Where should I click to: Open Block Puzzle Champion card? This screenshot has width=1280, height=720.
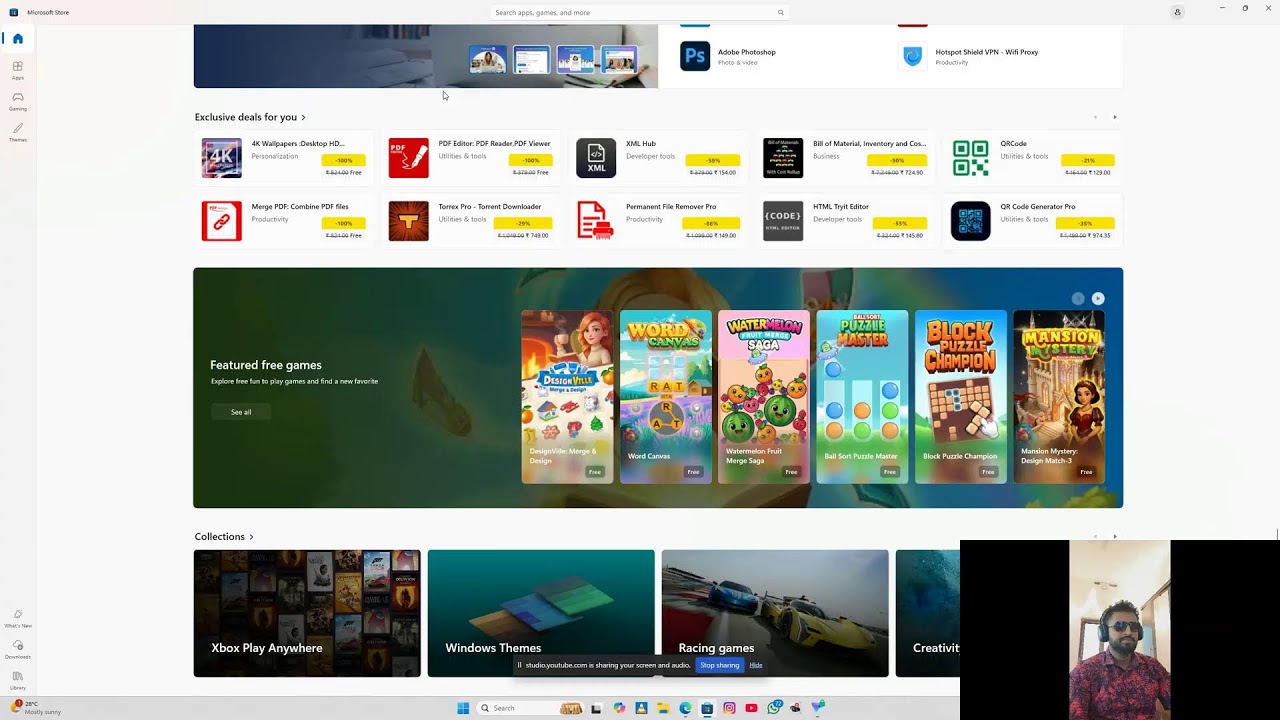point(961,397)
